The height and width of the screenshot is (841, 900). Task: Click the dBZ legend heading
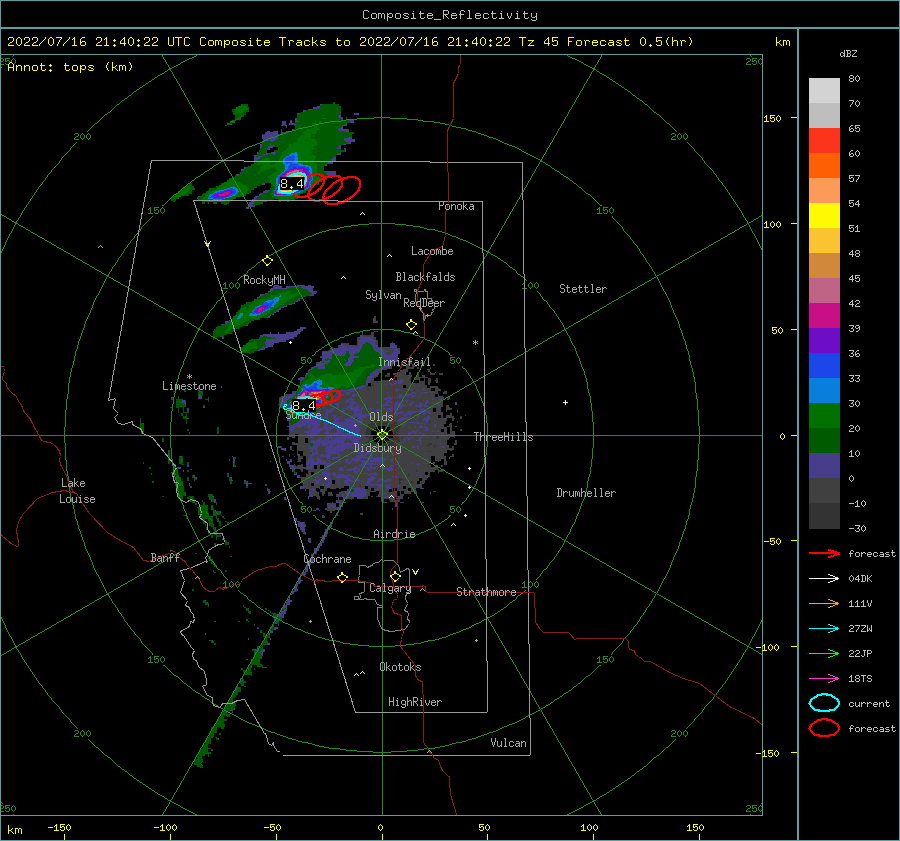coord(848,53)
